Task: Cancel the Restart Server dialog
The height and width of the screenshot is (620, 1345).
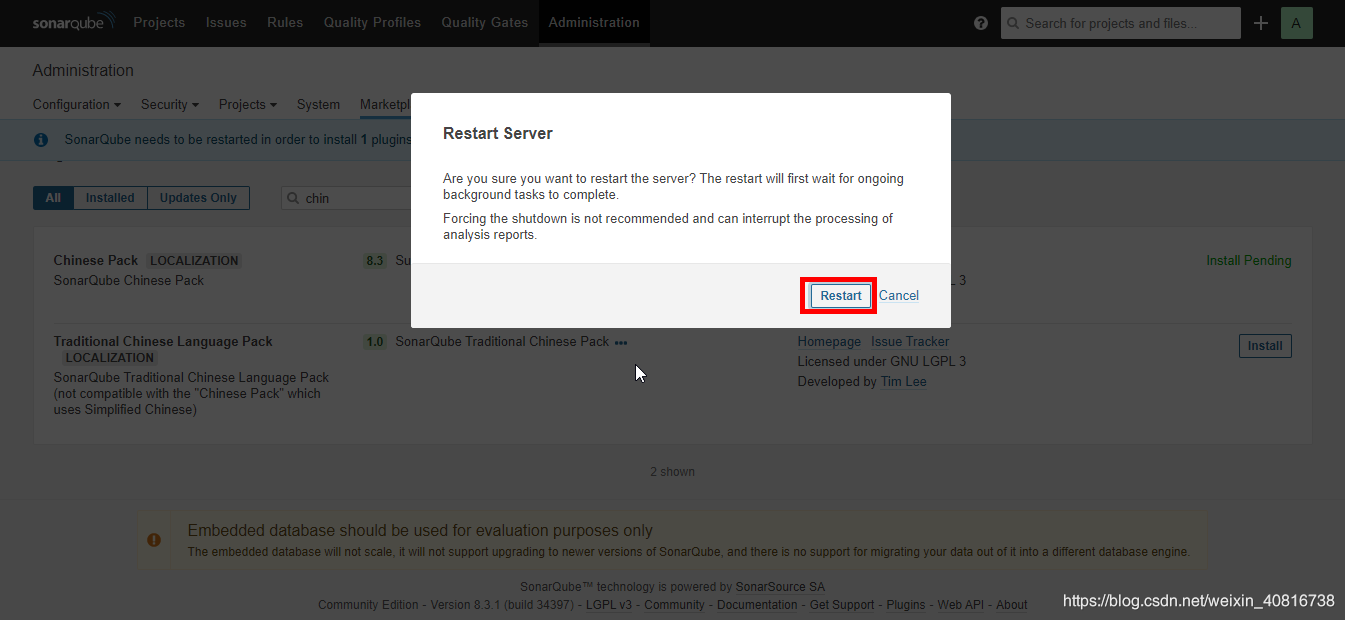Action: coord(899,296)
